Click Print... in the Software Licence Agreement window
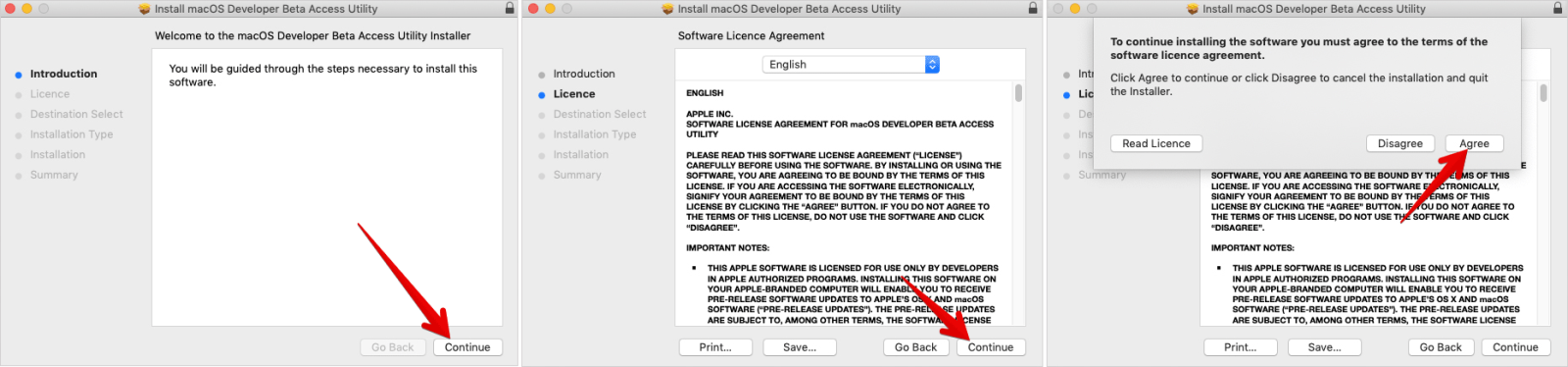Screen dimensions: 1568x367 tap(715, 347)
